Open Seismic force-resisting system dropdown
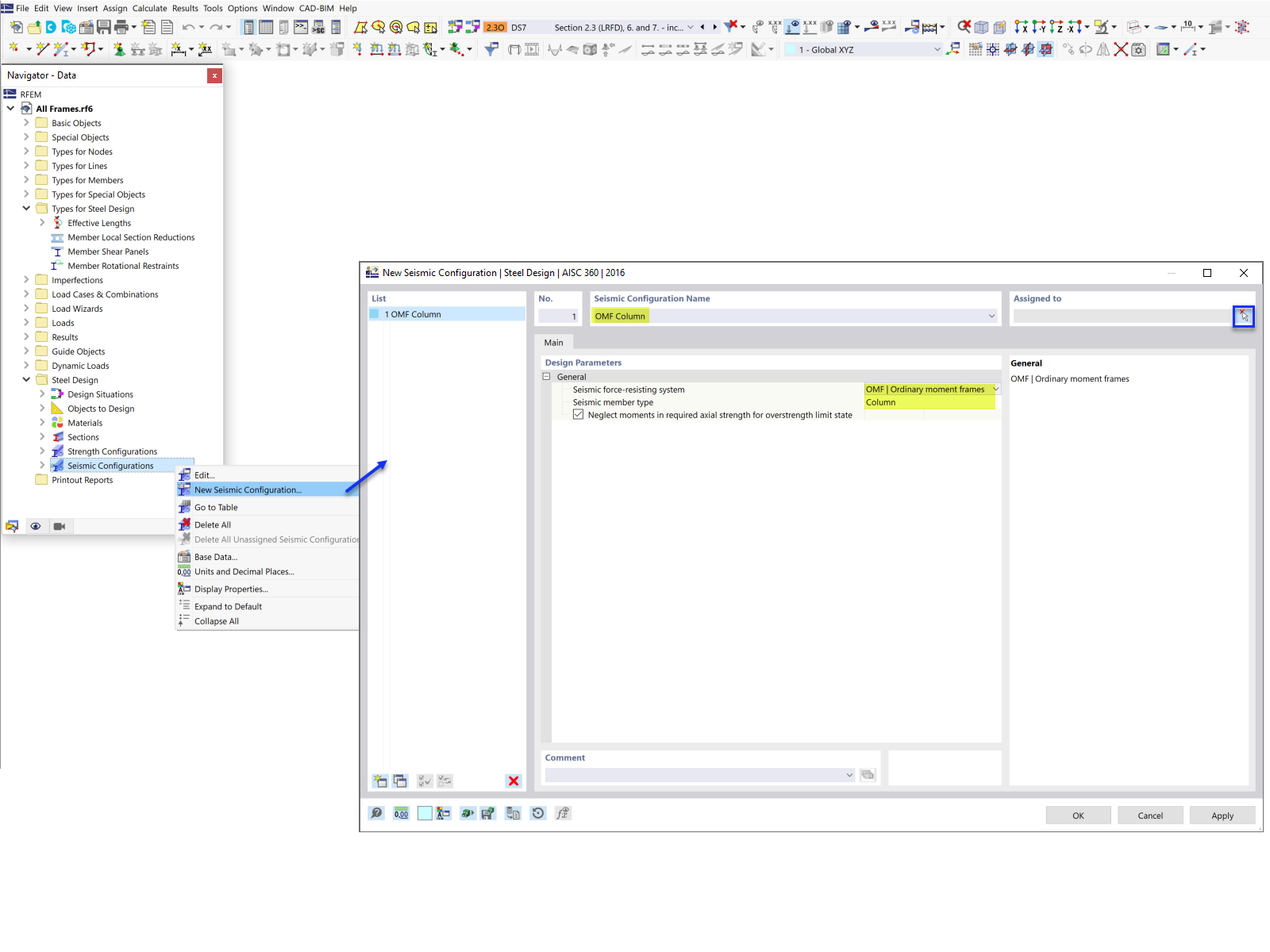The height and width of the screenshot is (952, 1270). pyautogui.click(x=995, y=390)
